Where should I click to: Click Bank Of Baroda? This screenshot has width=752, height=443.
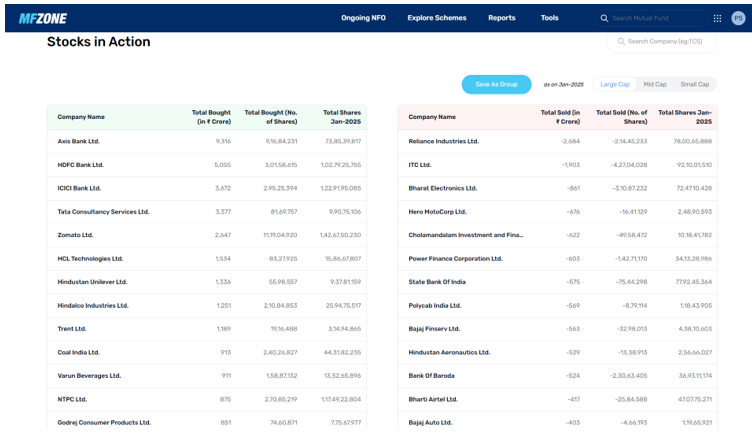tap(431, 376)
